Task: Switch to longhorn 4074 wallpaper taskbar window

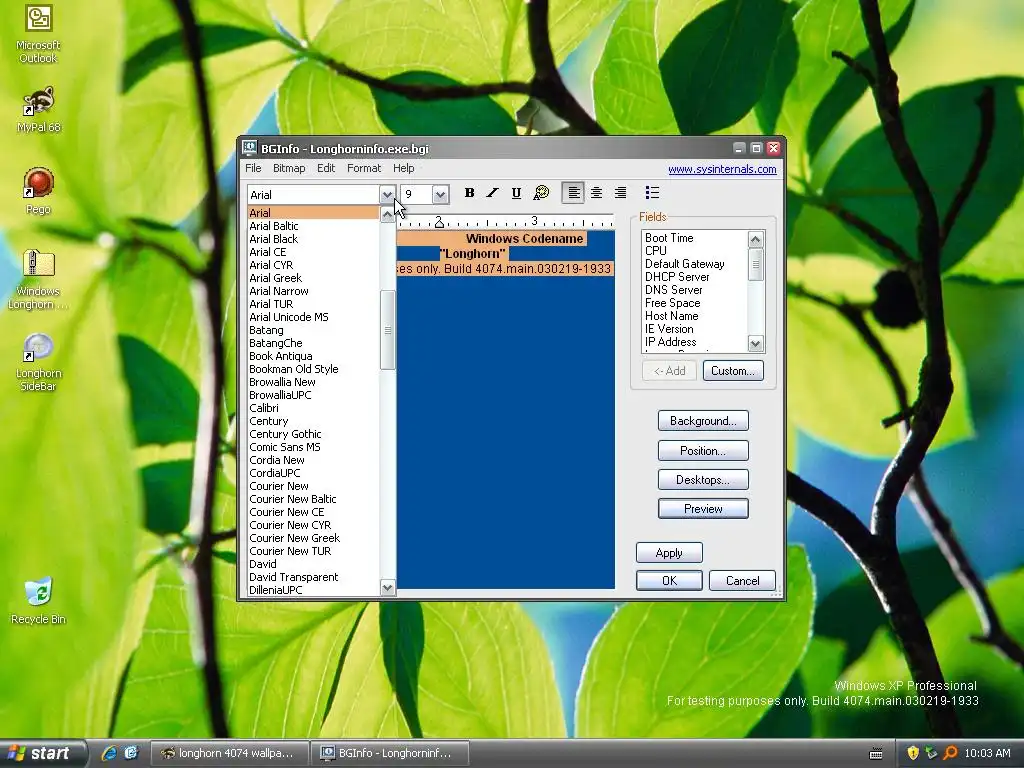Action: (x=229, y=753)
